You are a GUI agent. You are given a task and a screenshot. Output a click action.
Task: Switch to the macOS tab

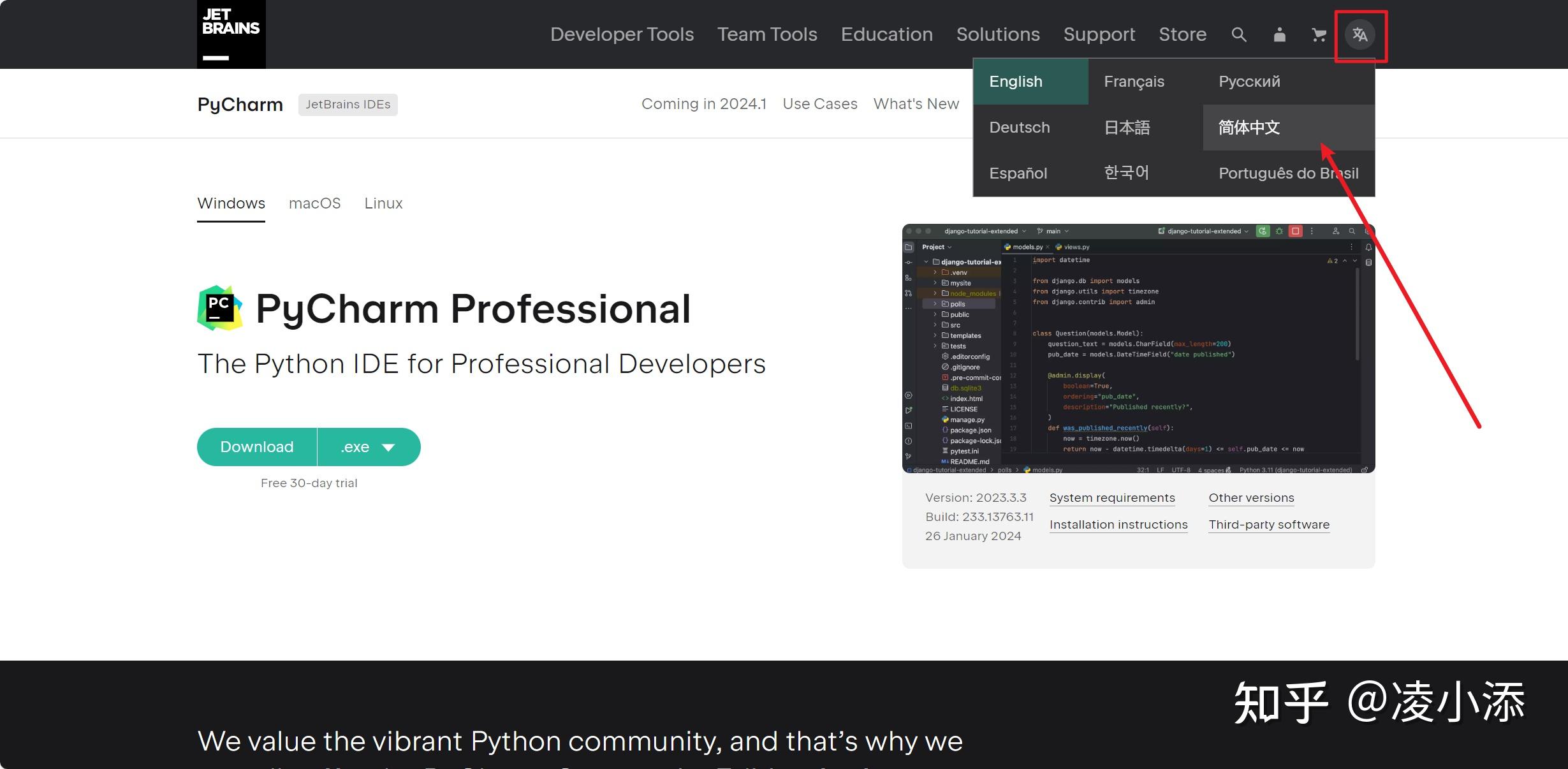coord(314,203)
